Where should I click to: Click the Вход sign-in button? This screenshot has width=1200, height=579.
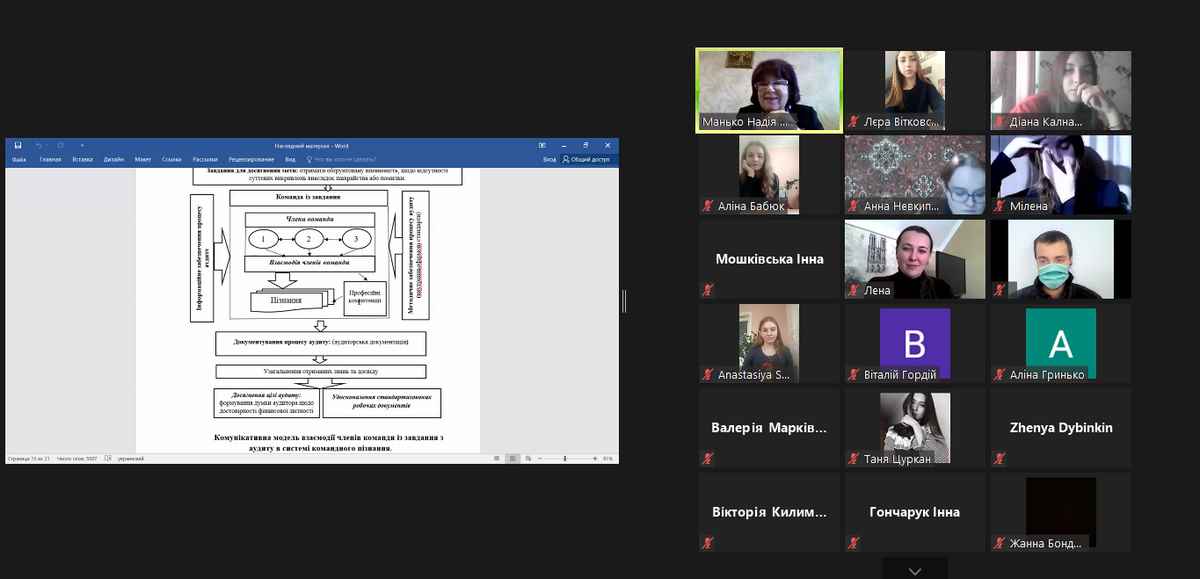click(x=549, y=159)
